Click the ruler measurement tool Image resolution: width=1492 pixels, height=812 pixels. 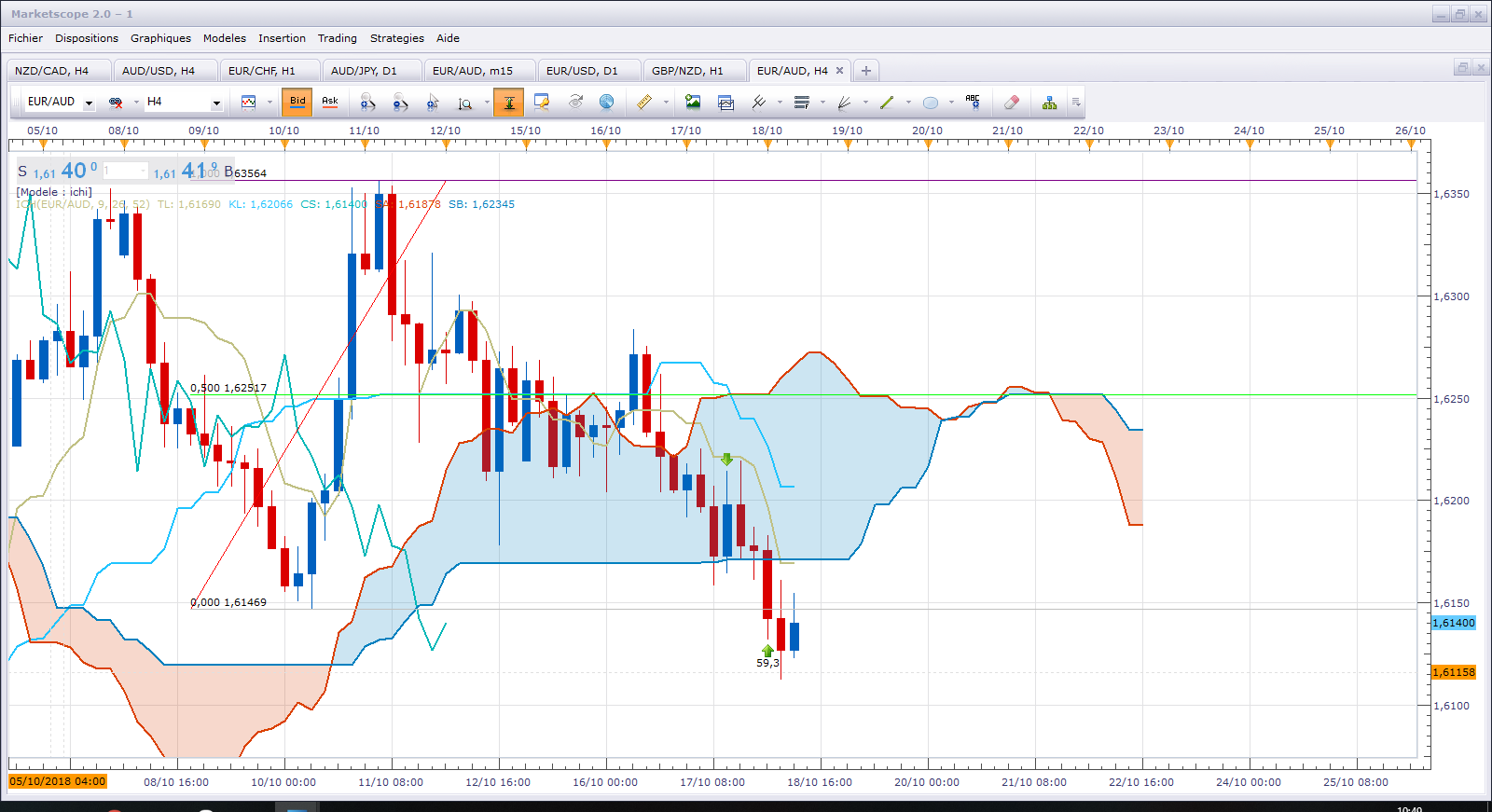tap(644, 103)
